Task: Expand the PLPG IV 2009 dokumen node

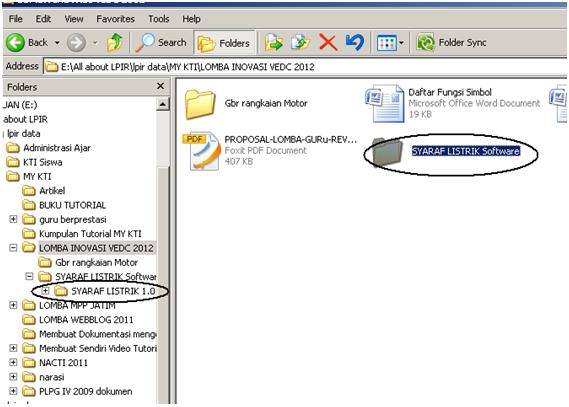Action: click(13, 391)
